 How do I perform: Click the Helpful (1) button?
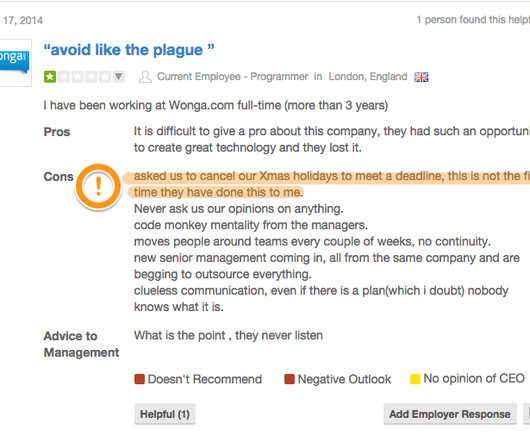(165, 414)
